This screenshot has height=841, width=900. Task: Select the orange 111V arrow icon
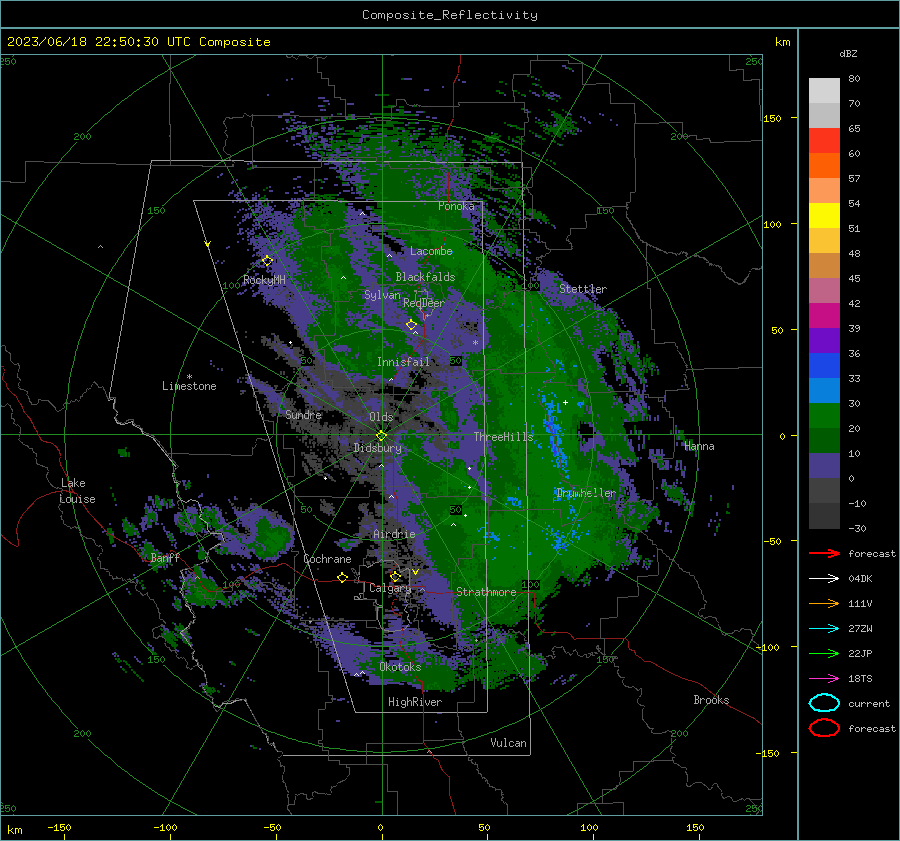coord(824,603)
